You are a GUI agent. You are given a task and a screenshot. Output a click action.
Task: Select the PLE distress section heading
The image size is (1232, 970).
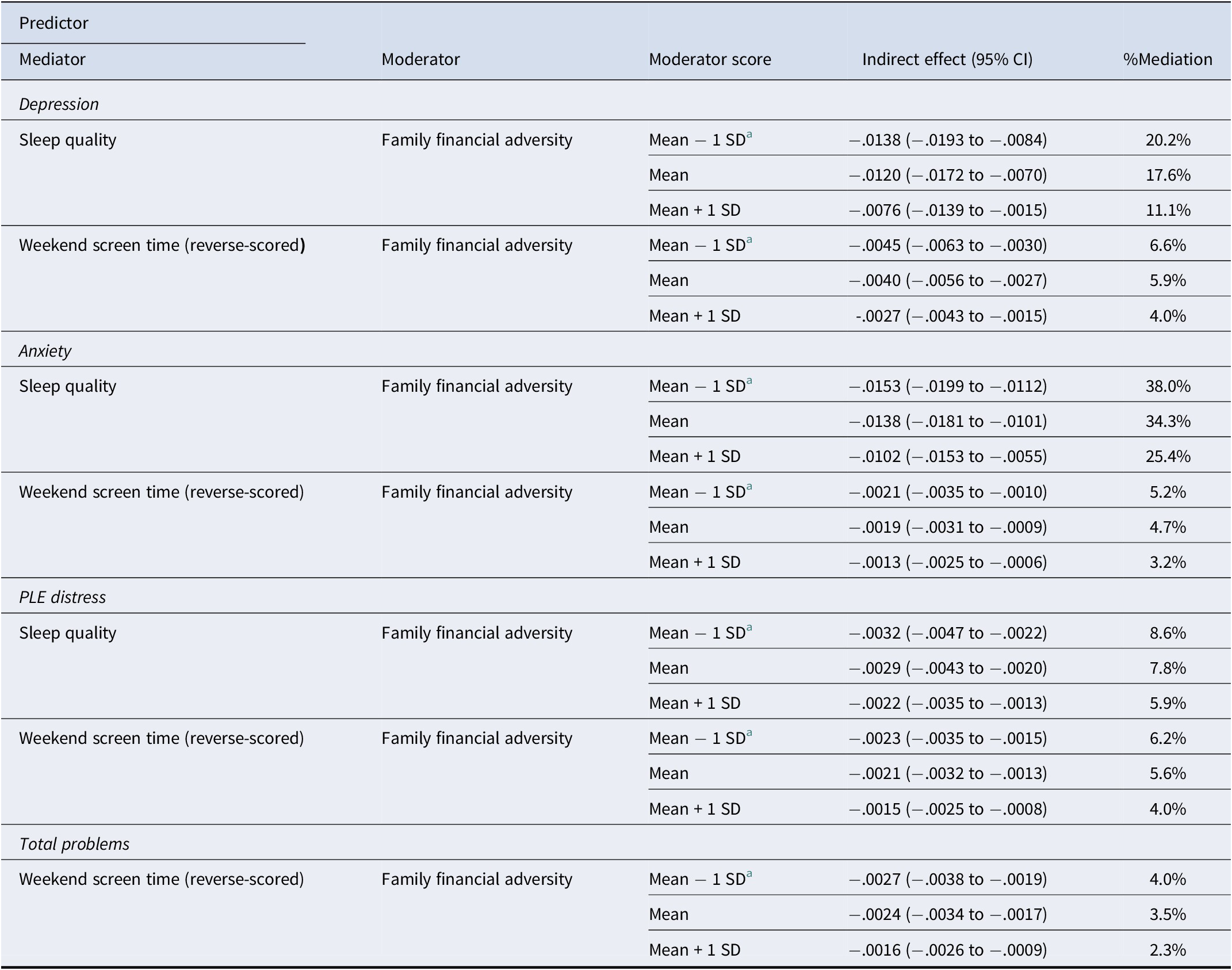coord(62,597)
